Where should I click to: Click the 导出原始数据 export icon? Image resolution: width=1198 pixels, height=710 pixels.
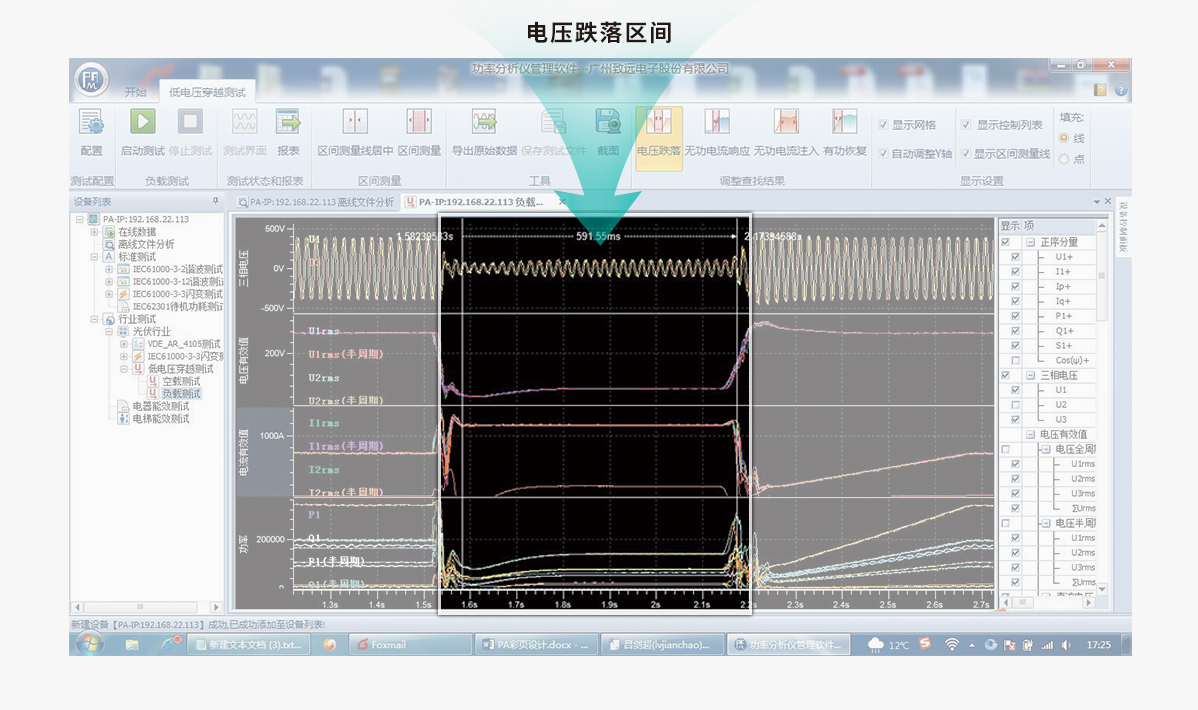(484, 123)
